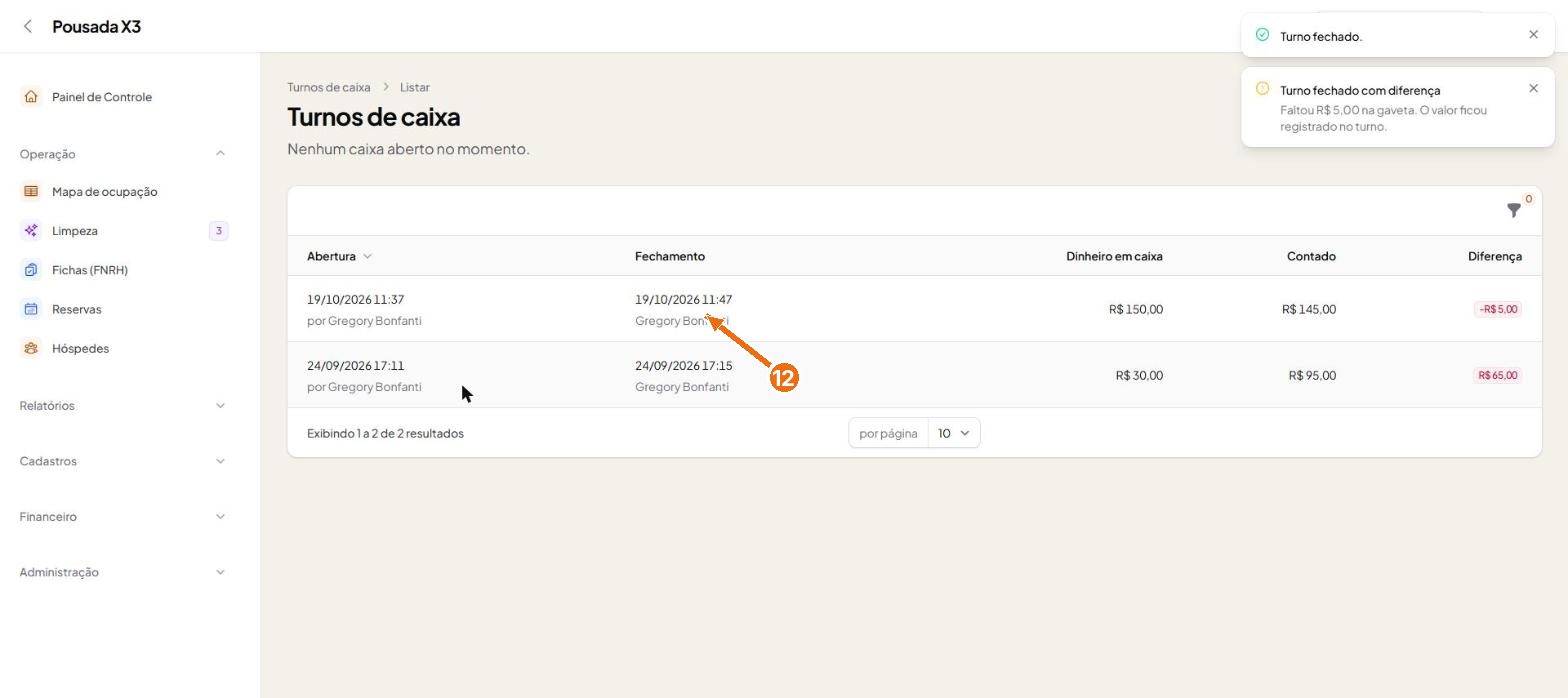This screenshot has height=698, width=1568.
Task: Click the R$ 145,00 counted amount
Action: (x=1308, y=309)
